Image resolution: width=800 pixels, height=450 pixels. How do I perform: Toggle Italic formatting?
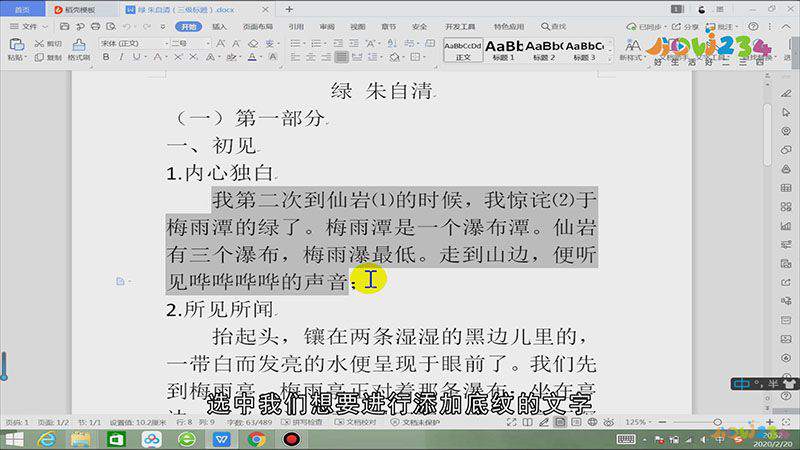point(121,57)
